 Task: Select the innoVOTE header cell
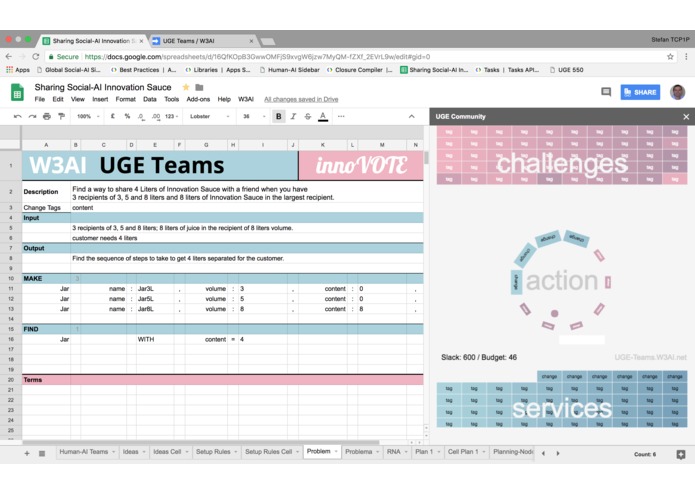pos(361,165)
